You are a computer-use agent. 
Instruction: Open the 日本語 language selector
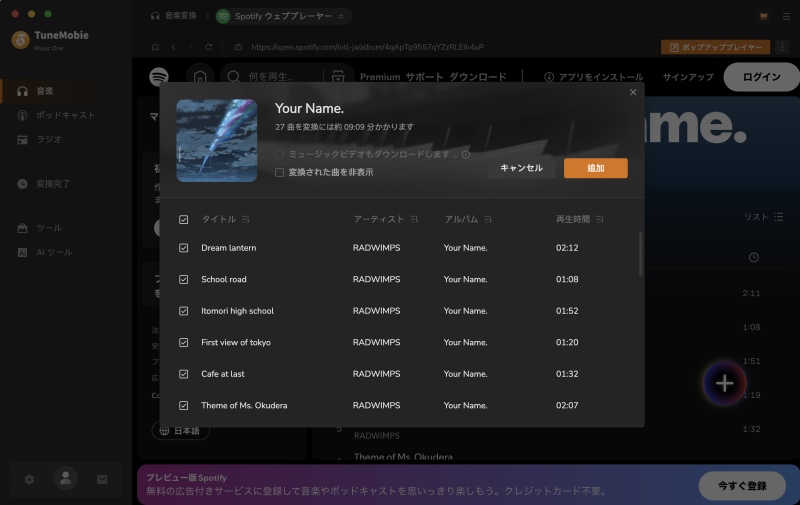pyautogui.click(x=181, y=431)
